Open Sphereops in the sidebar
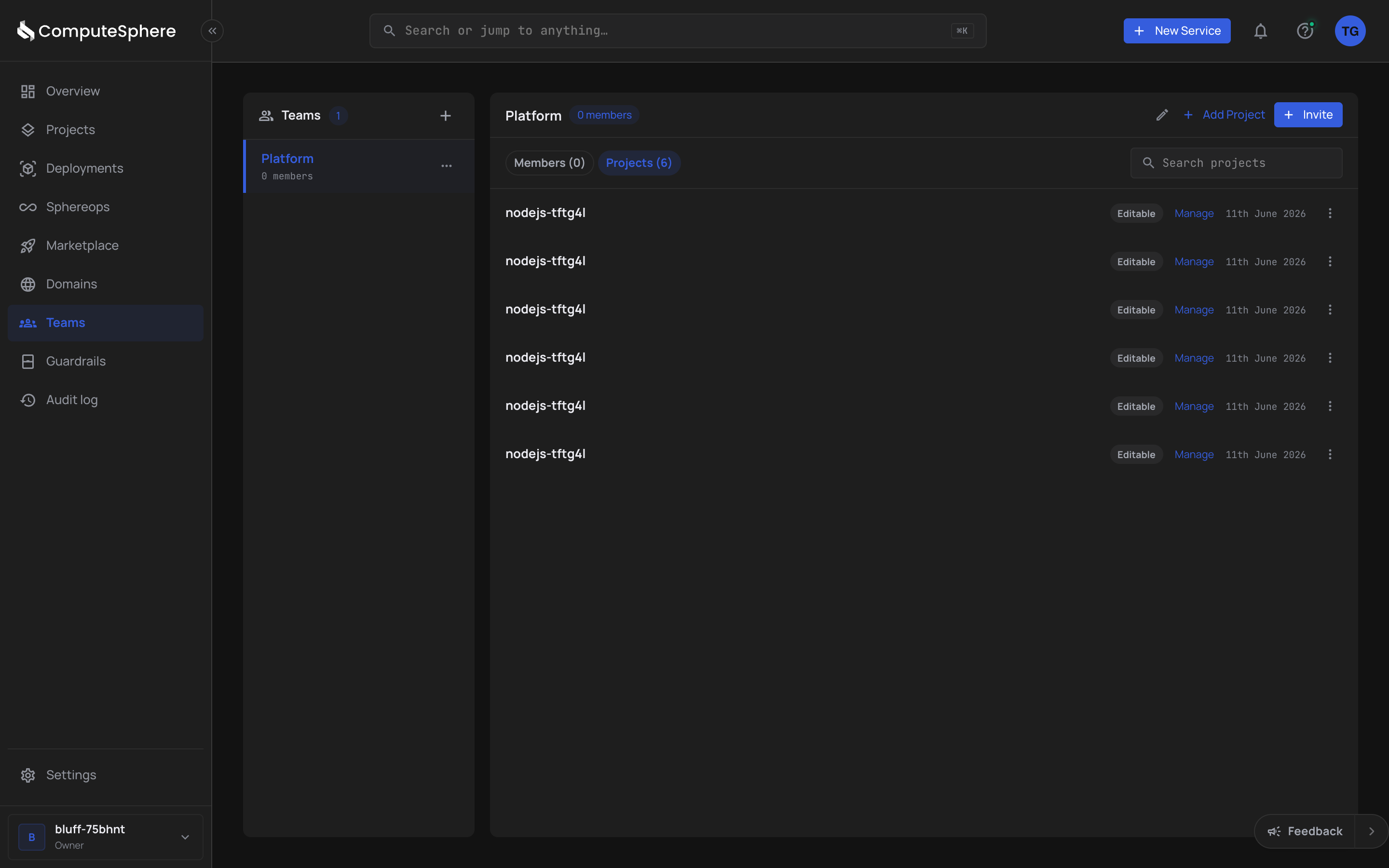Screen dimensions: 1389x868 106,207
